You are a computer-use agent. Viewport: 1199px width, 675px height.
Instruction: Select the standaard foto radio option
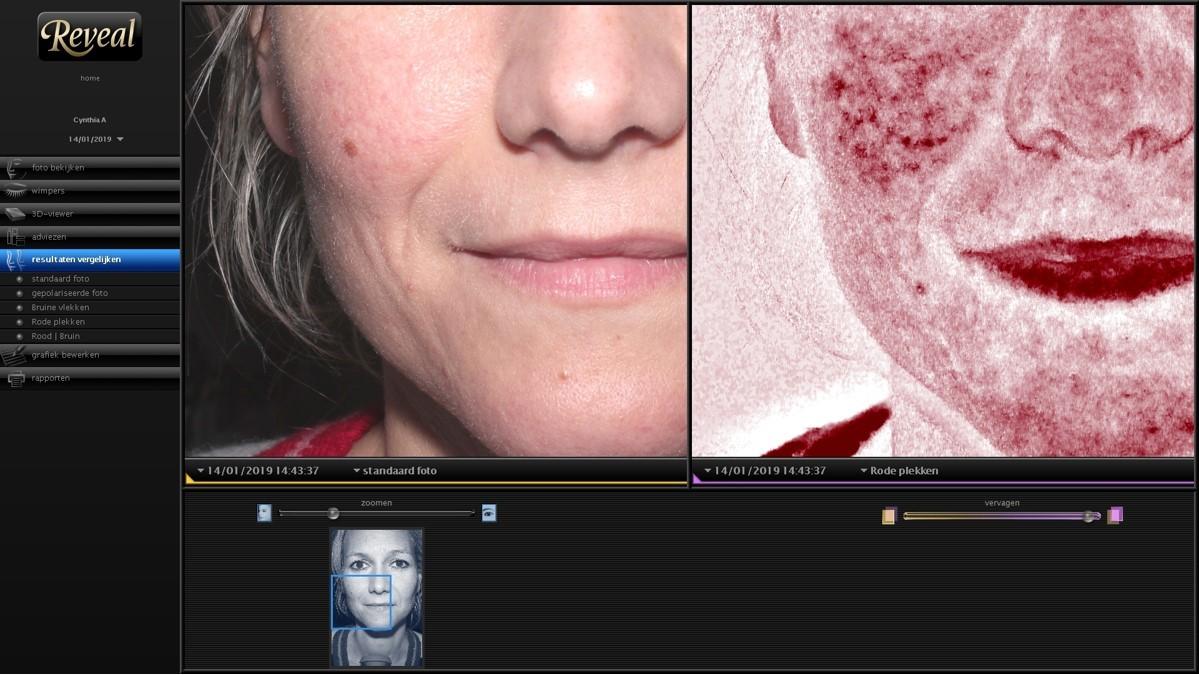(19, 279)
